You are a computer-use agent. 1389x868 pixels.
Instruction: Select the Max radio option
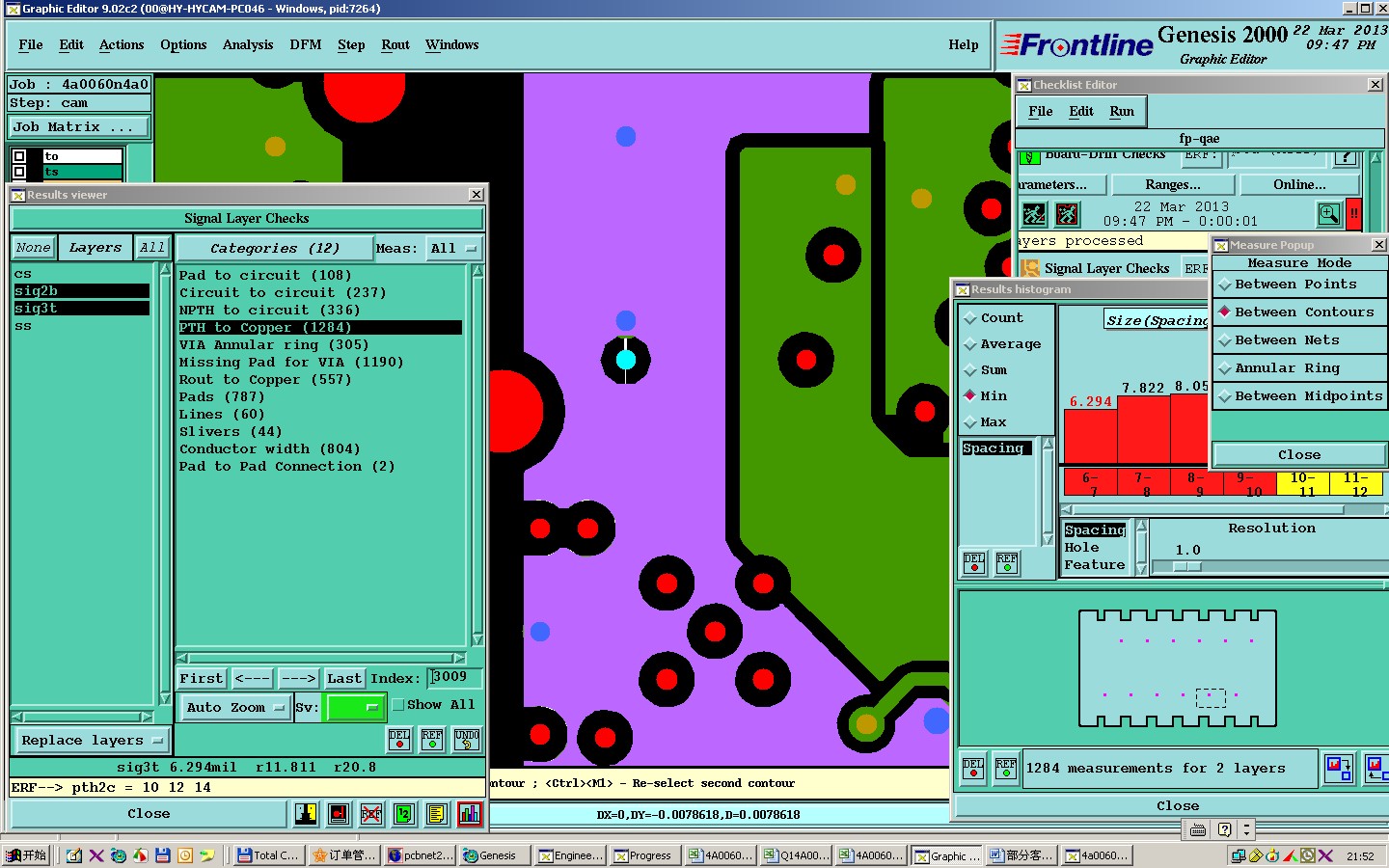(986, 421)
